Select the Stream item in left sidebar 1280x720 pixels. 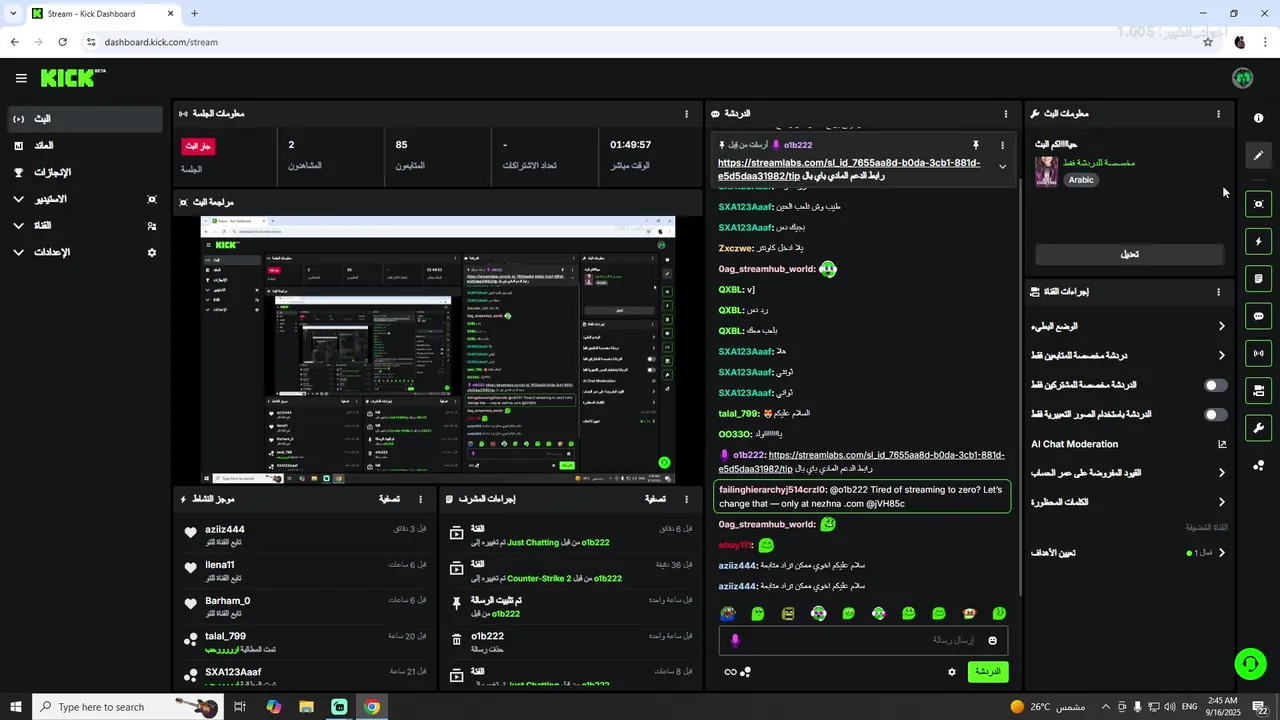(x=85, y=119)
